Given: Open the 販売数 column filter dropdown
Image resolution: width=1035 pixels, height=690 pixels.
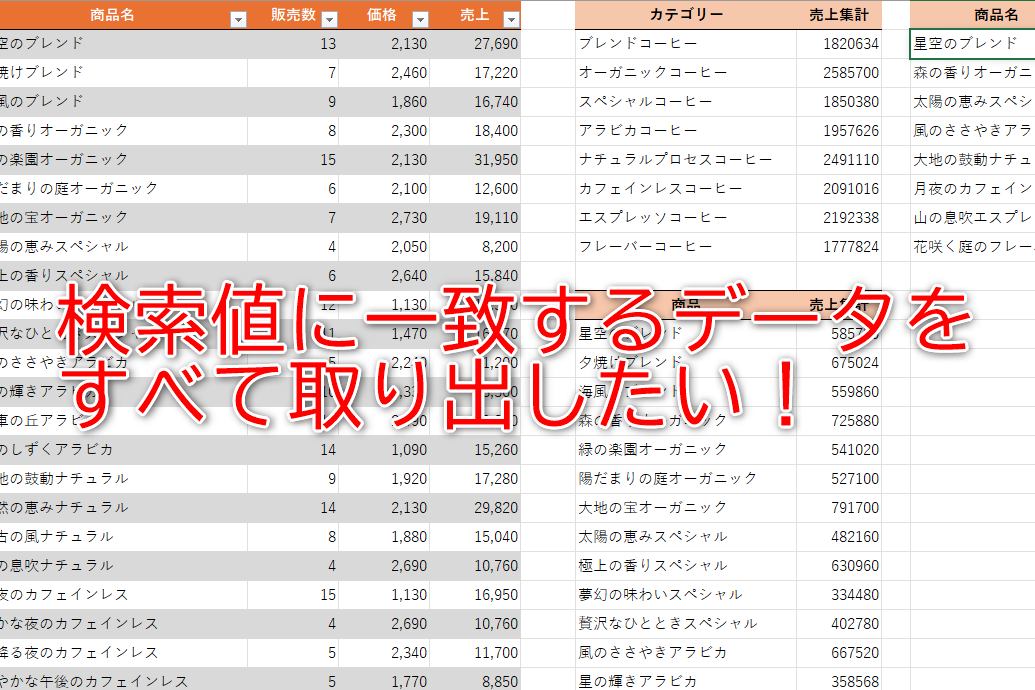Looking at the screenshot, I should pos(329,19).
